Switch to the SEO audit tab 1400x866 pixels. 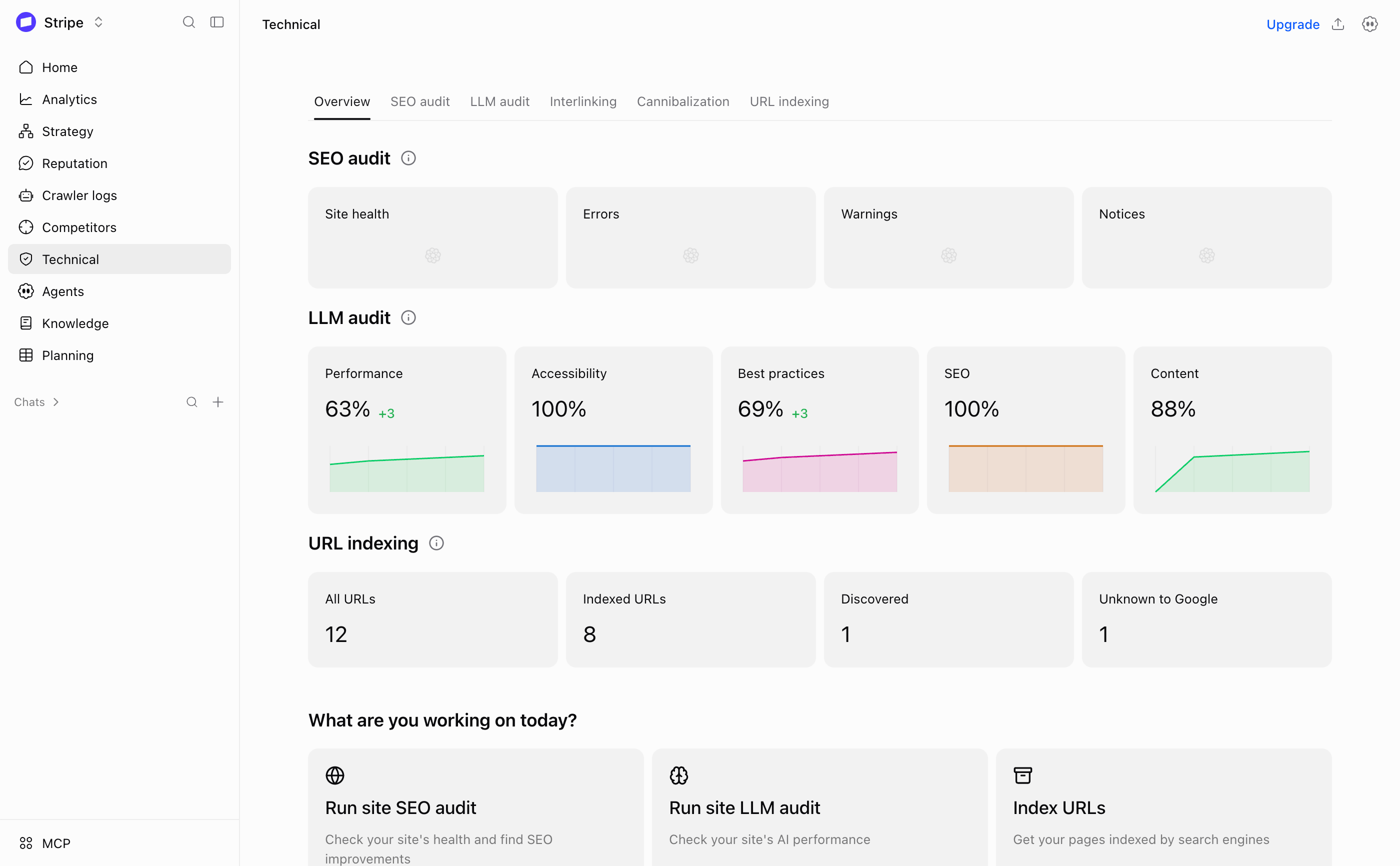419,101
